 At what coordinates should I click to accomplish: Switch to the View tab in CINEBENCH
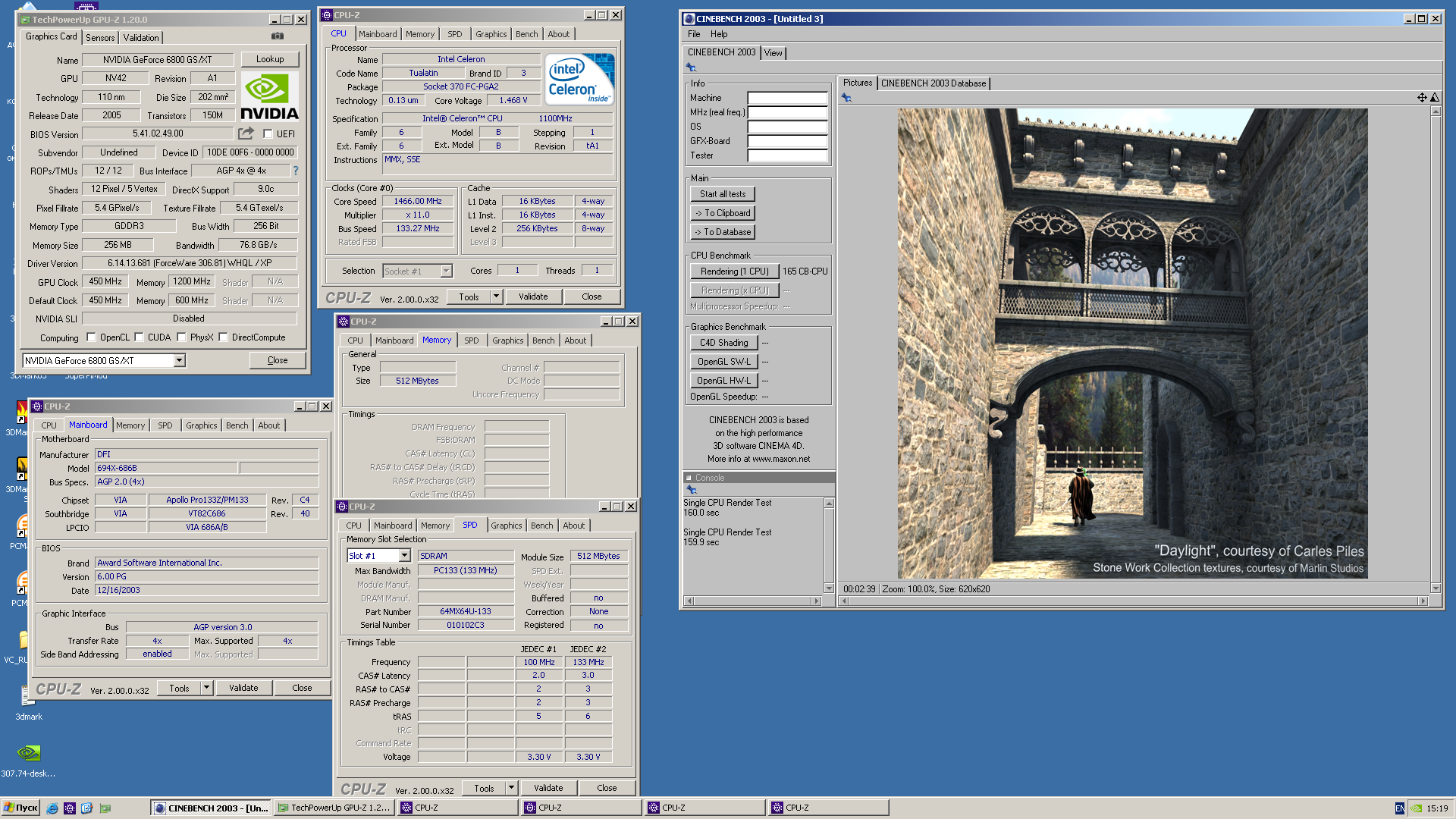(773, 53)
